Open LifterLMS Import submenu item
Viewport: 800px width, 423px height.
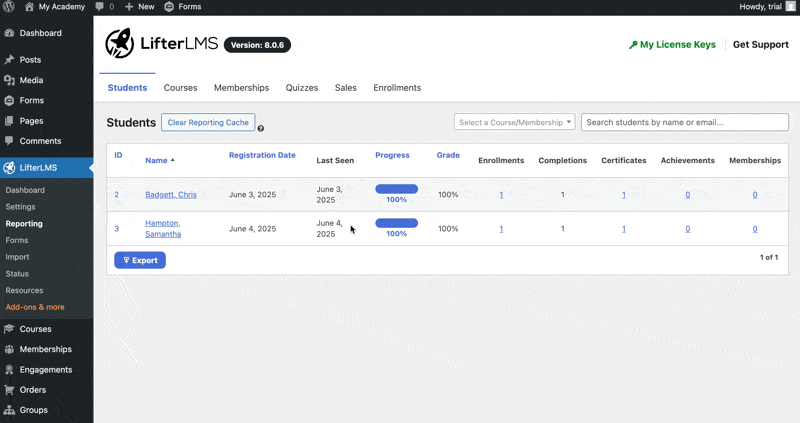[17, 257]
